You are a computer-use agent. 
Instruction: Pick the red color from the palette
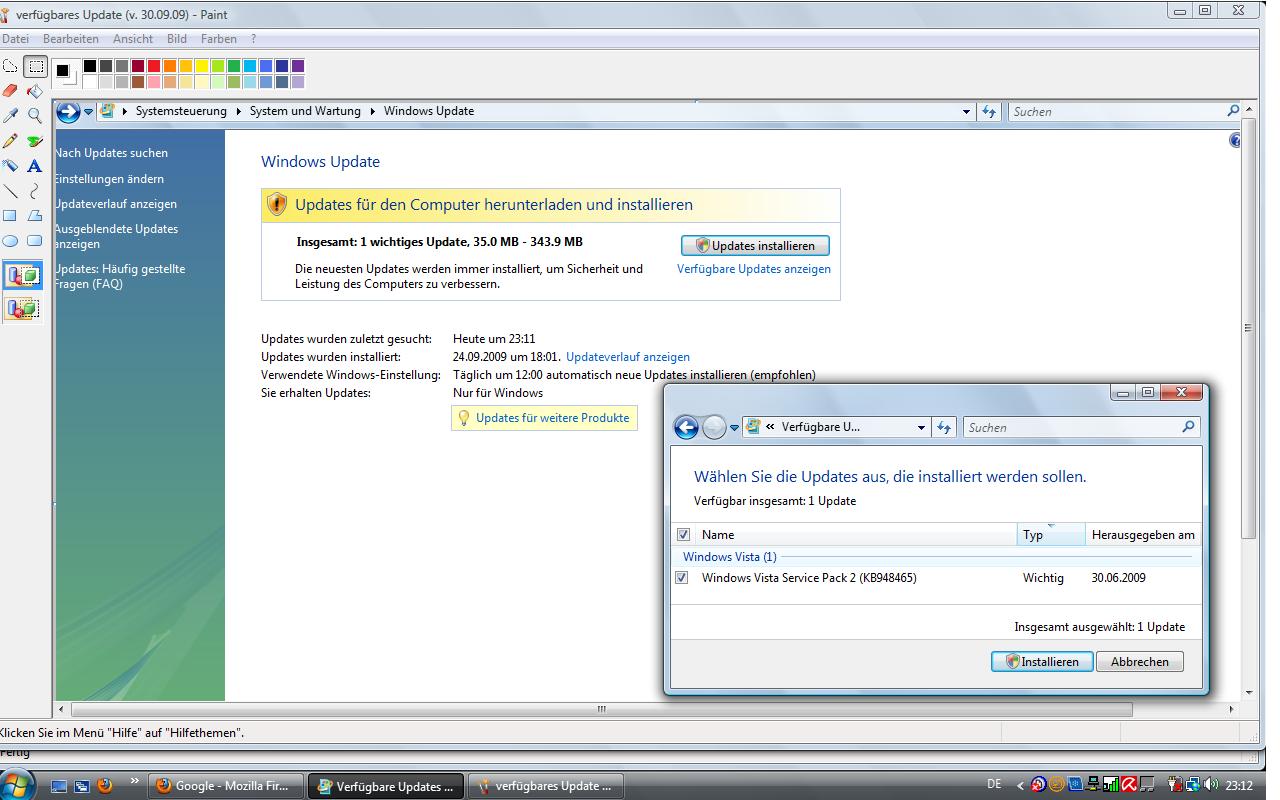154,66
